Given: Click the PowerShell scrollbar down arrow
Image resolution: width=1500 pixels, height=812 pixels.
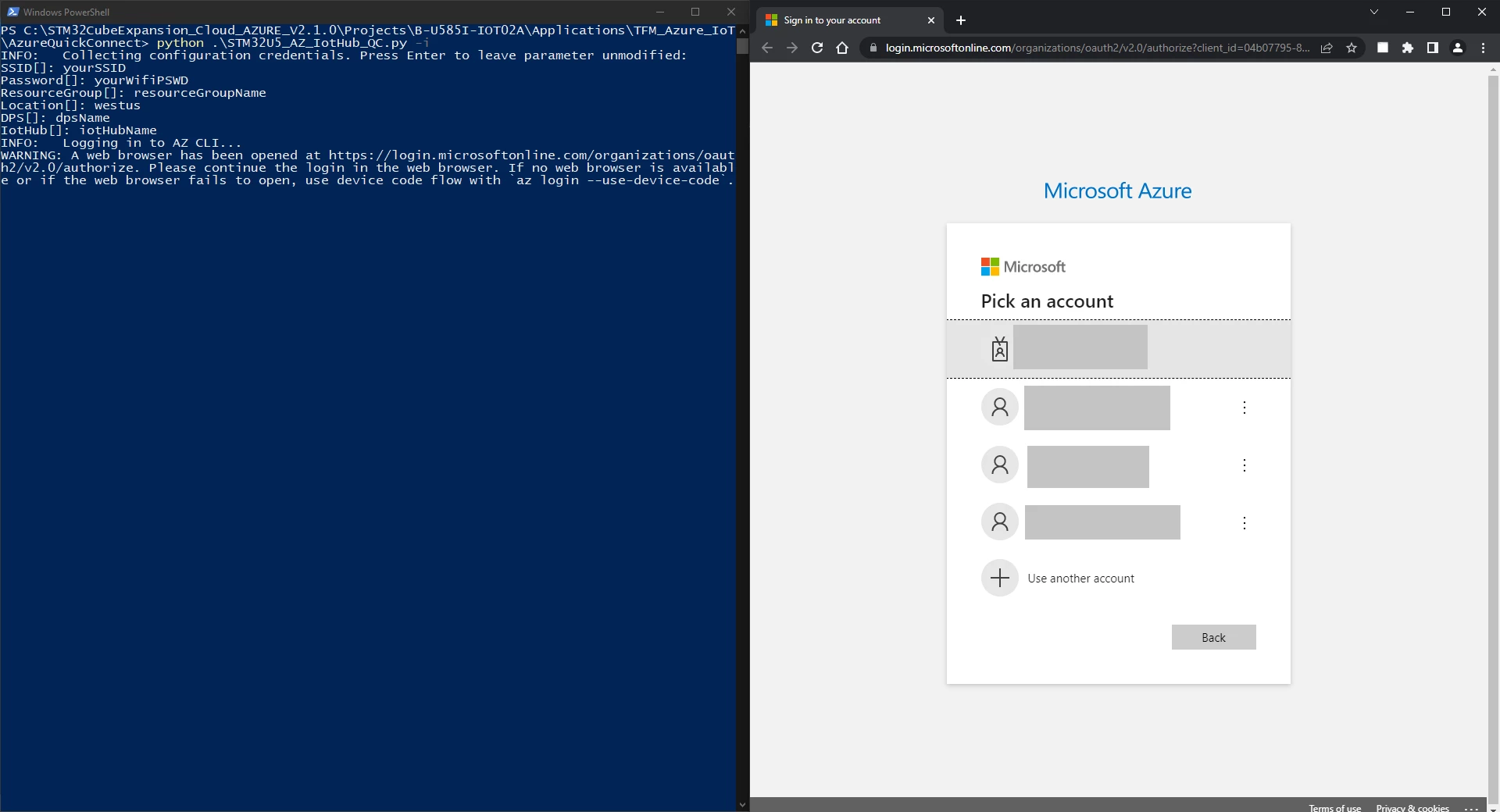Looking at the screenshot, I should point(742,805).
